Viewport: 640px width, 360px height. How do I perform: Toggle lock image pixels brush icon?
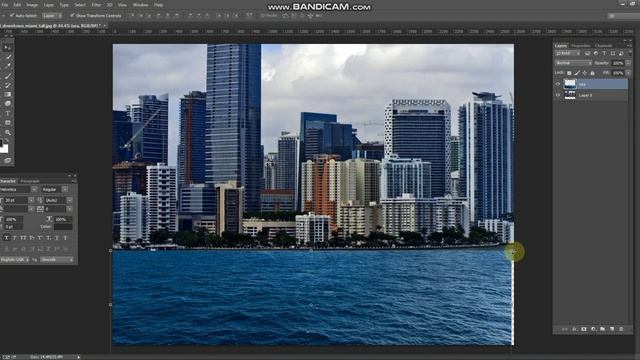point(577,73)
